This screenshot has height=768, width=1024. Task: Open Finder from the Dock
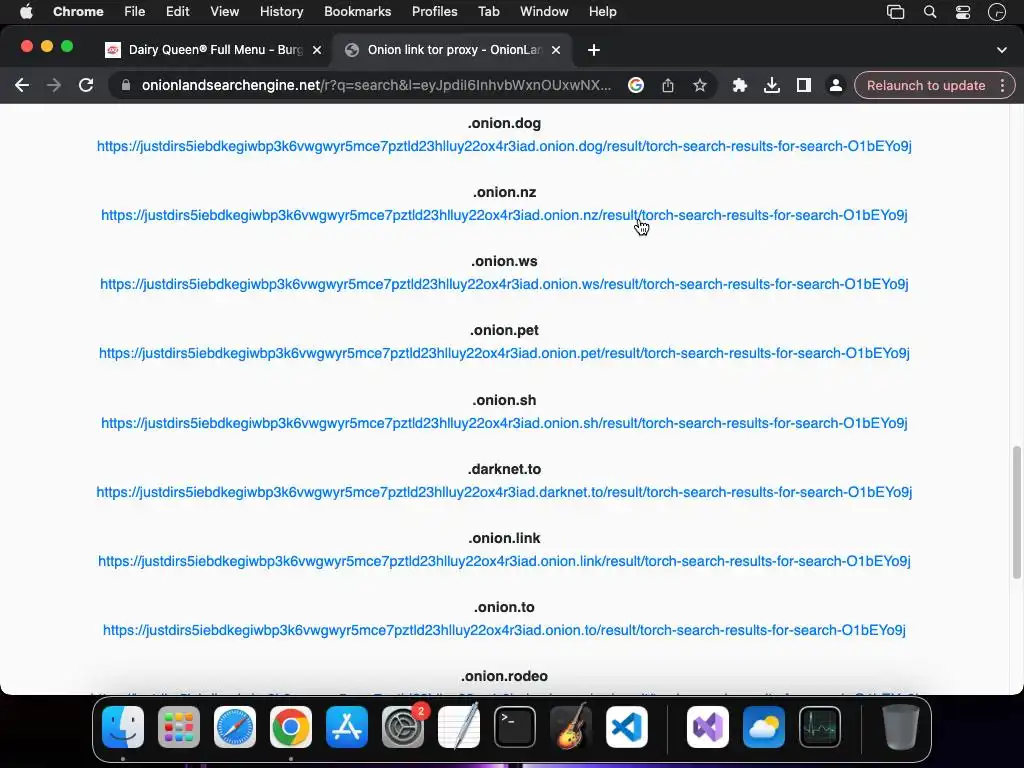pos(123,727)
